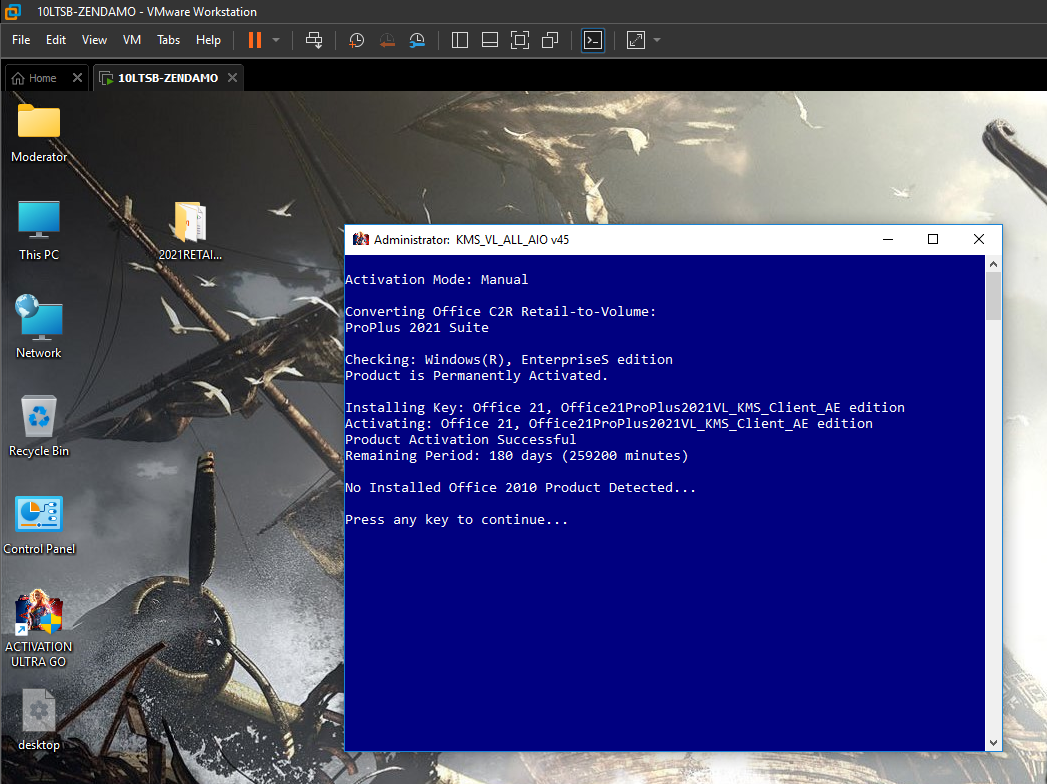Click 'No Installed Office 2010 Product Detected...' line
1047x784 pixels.
pyautogui.click(x=520, y=487)
